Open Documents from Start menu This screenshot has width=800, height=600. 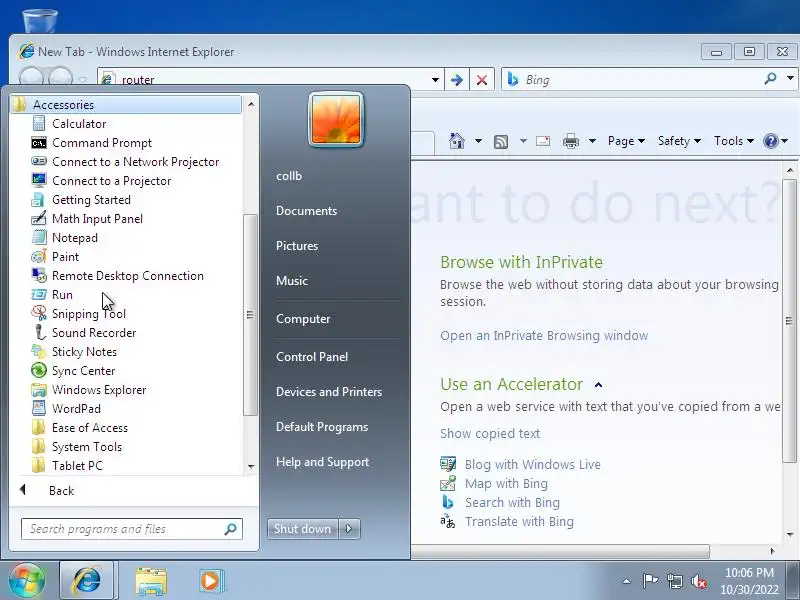tap(306, 211)
